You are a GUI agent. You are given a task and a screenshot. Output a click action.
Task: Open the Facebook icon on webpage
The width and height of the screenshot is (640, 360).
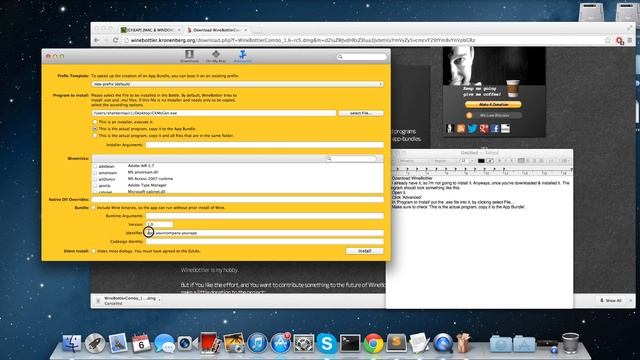(495, 129)
